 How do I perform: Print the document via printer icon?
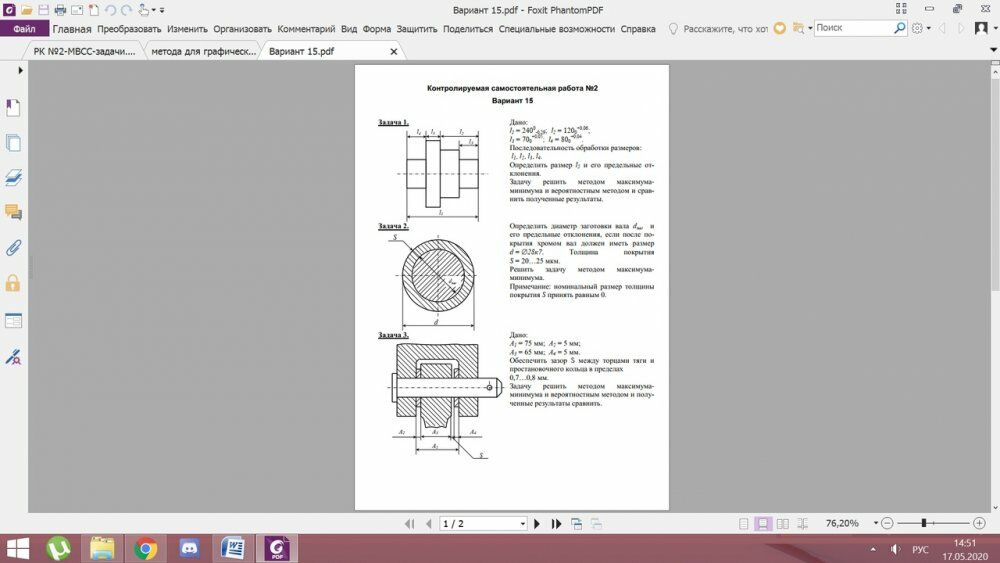click(60, 10)
